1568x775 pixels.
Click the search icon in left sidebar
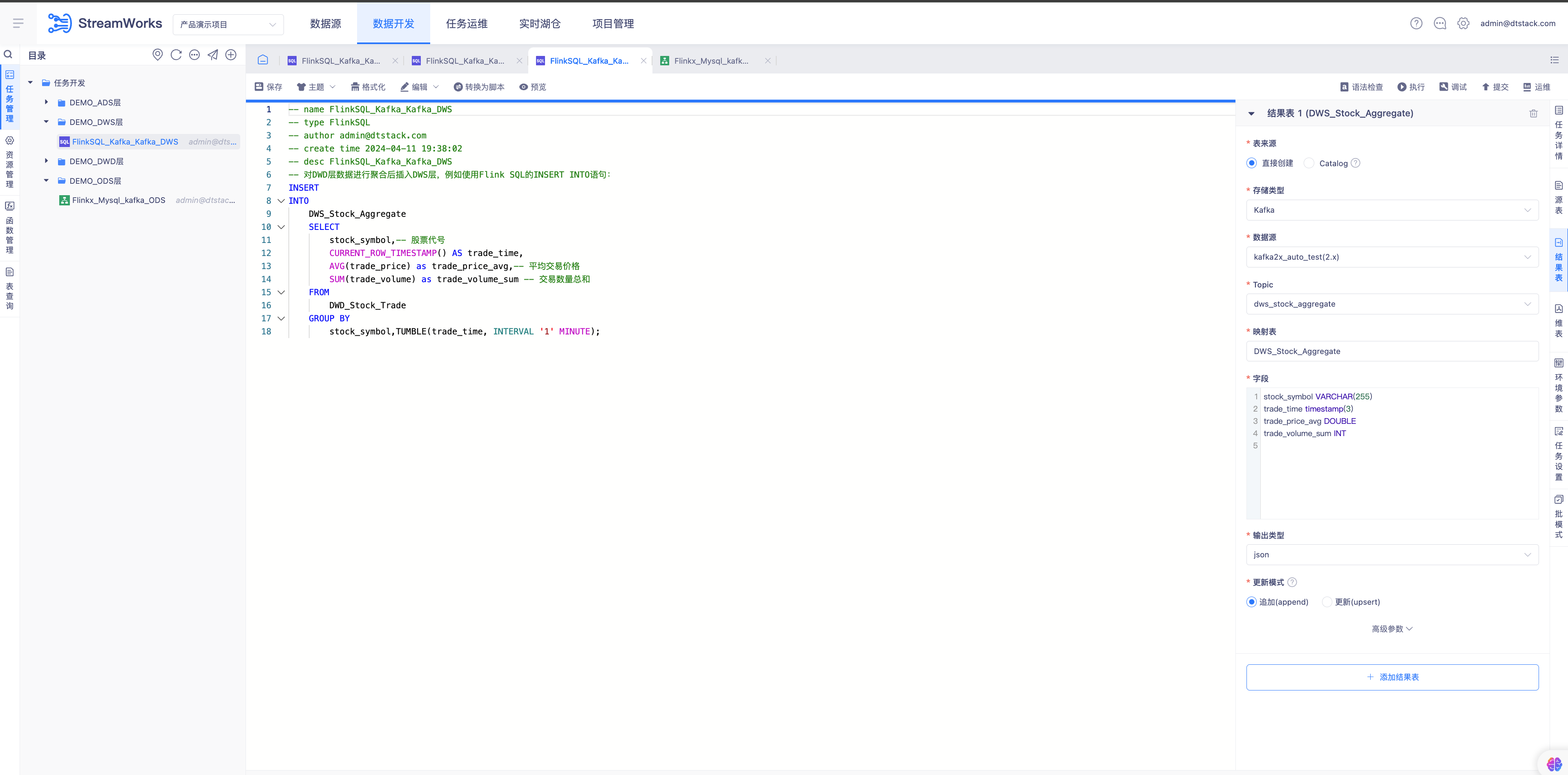[9, 55]
